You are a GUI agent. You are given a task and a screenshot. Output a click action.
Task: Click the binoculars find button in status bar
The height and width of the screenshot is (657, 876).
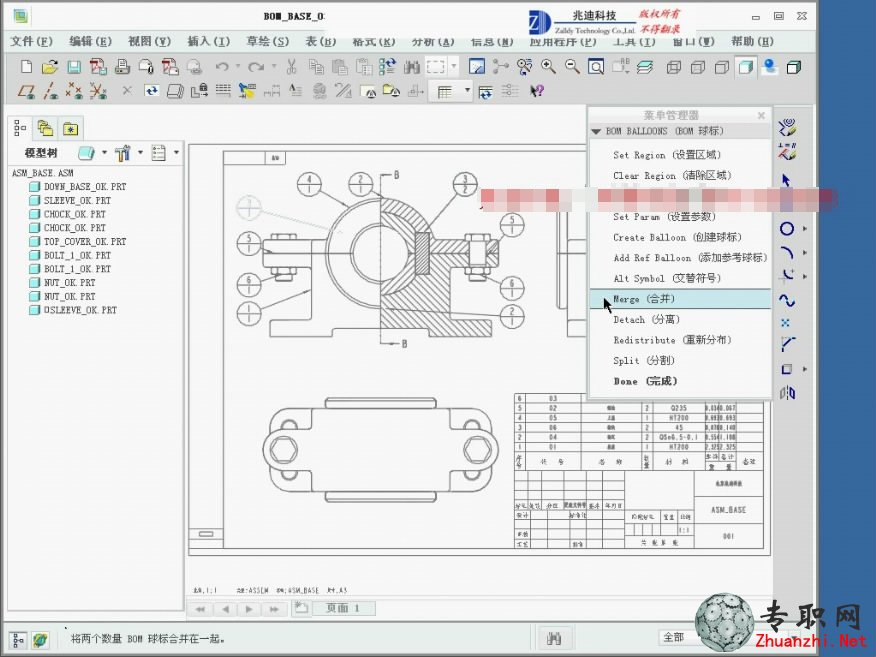(554, 638)
